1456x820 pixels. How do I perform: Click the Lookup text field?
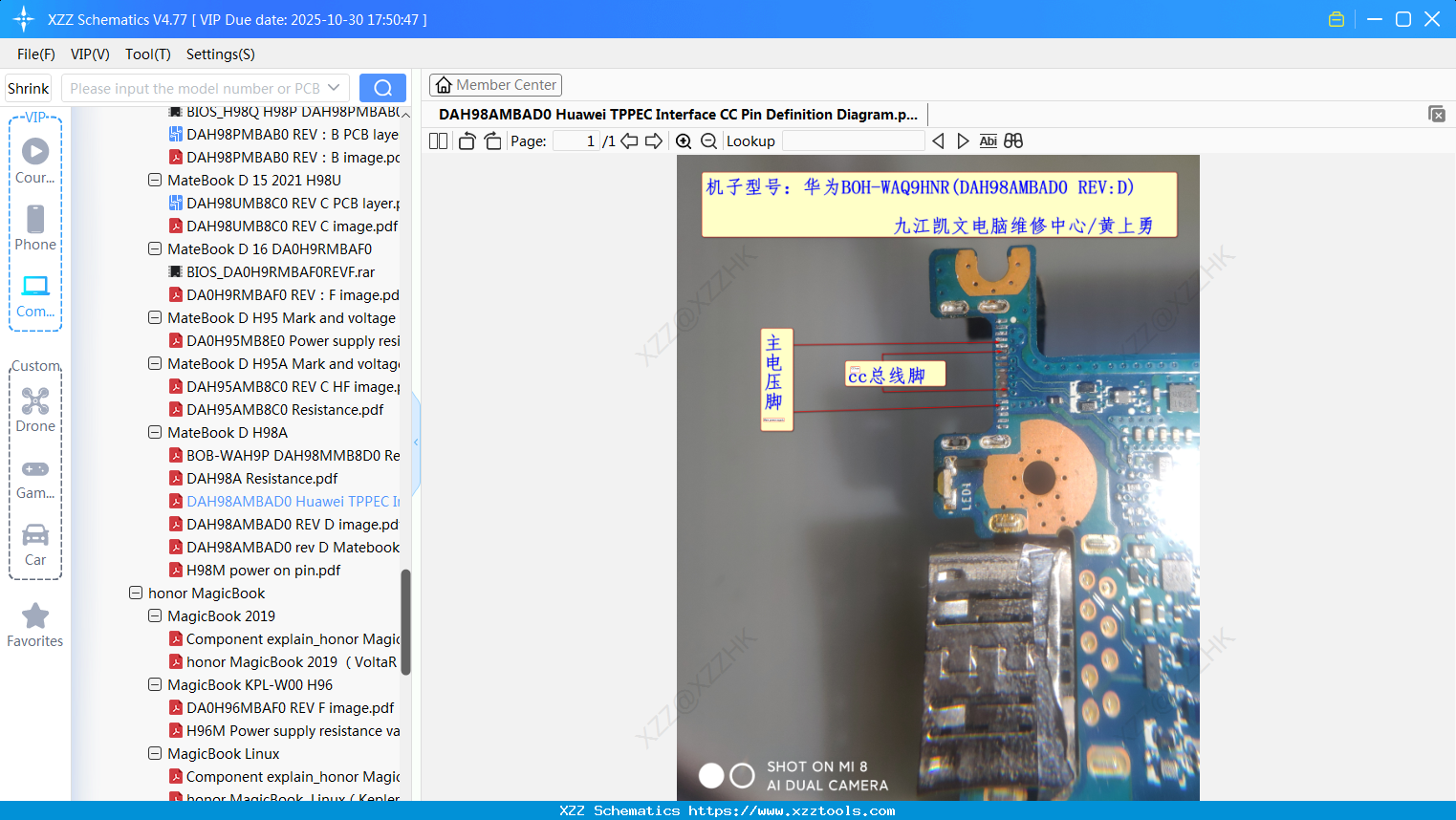coord(854,141)
